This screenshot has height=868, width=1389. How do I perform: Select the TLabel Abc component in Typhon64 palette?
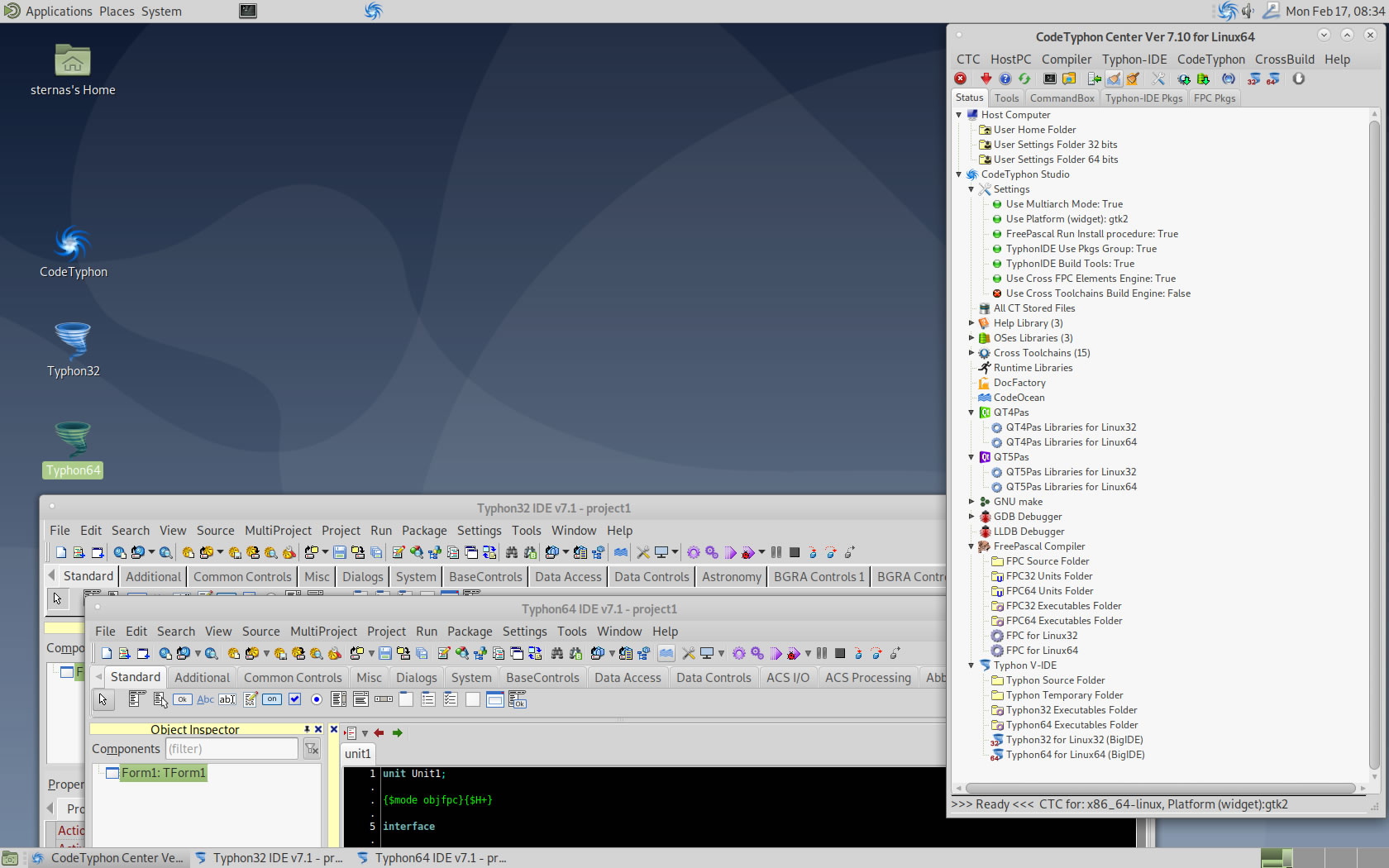205,699
